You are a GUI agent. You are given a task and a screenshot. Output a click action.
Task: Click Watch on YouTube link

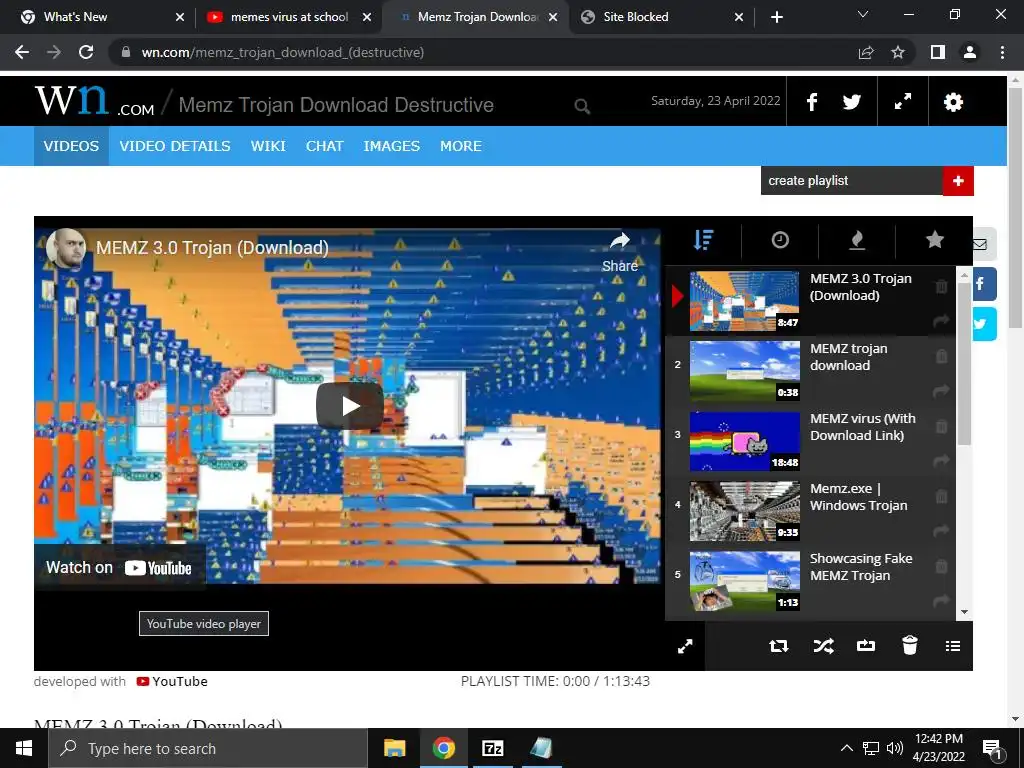[119, 568]
